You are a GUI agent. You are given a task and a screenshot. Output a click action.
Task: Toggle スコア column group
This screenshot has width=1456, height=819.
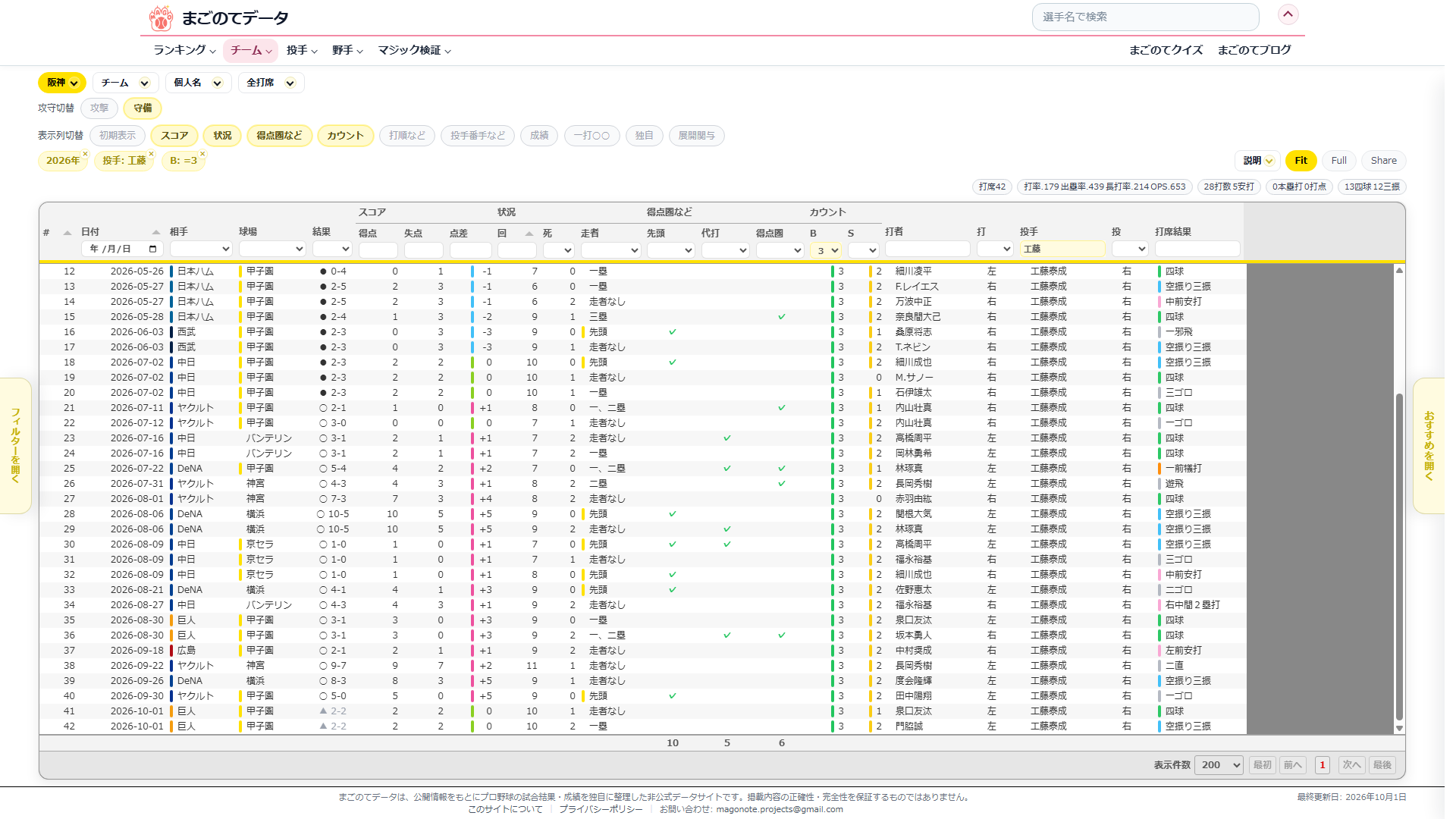pyautogui.click(x=174, y=136)
